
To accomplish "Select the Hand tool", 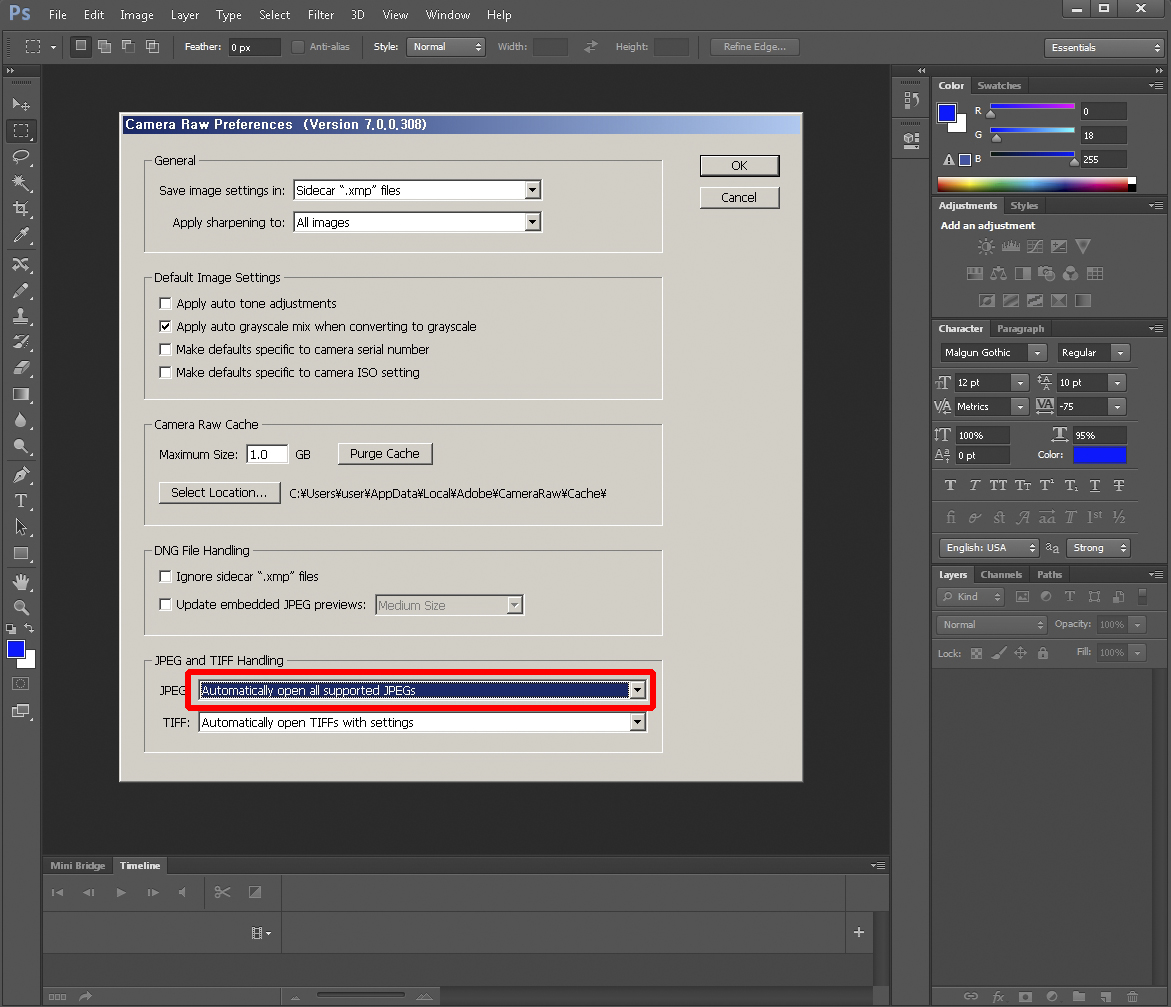I will coord(21,581).
